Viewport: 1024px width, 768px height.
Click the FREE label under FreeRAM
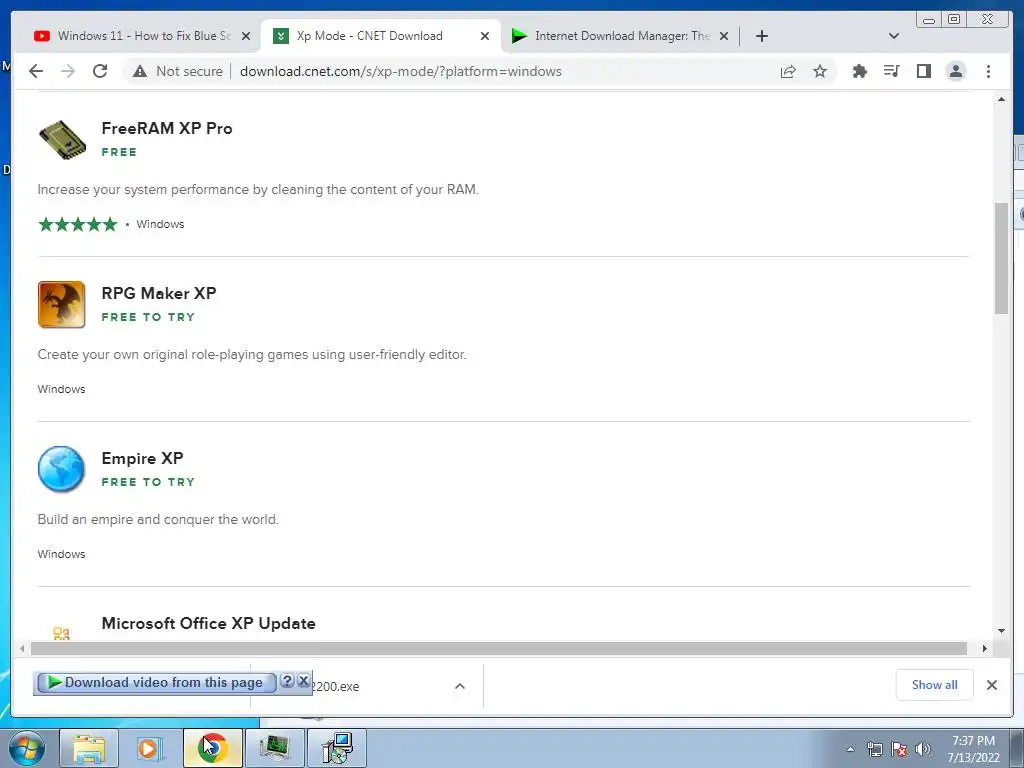pyautogui.click(x=119, y=152)
